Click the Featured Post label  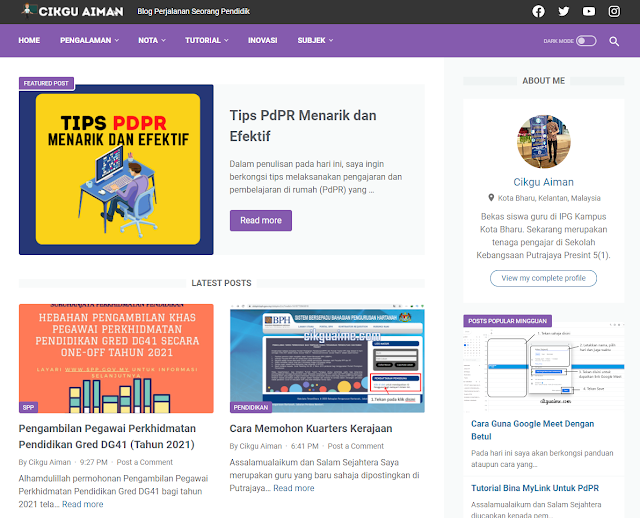(x=46, y=83)
